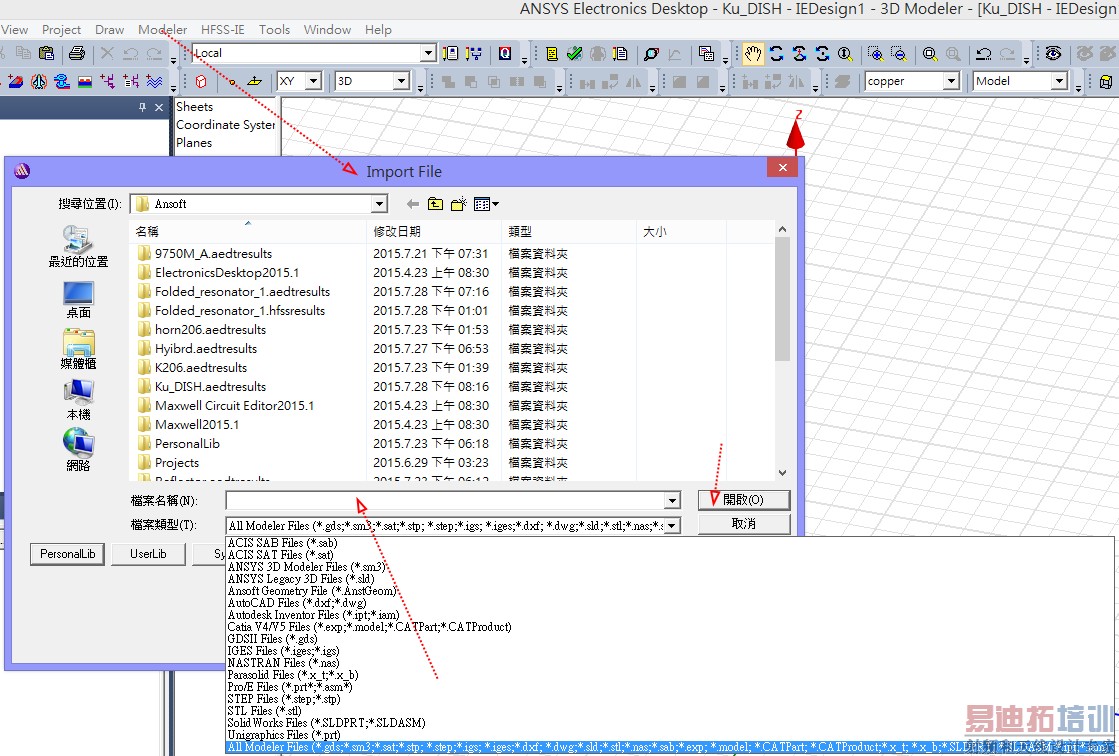1119x756 pixels.
Task: Click the file list vertical scrollbar
Action: coord(782,300)
